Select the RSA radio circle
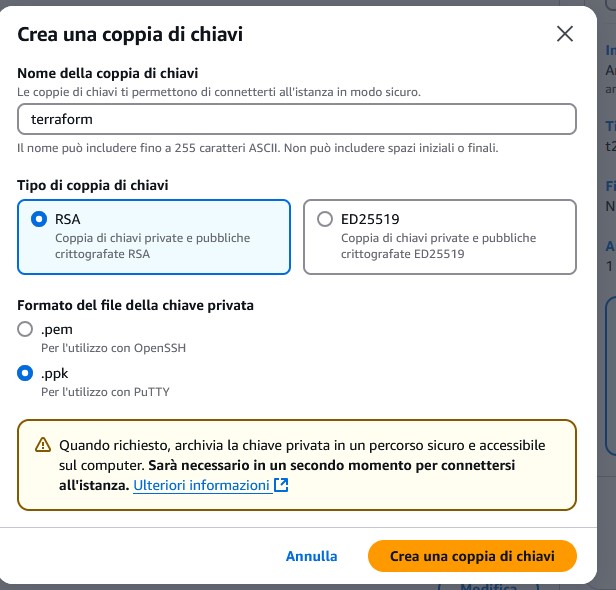The image size is (616, 590). (39, 219)
